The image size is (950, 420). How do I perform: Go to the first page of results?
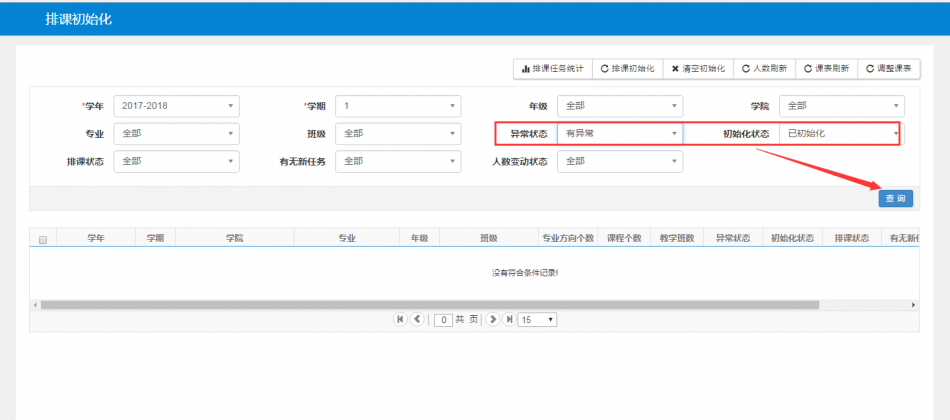pos(401,319)
